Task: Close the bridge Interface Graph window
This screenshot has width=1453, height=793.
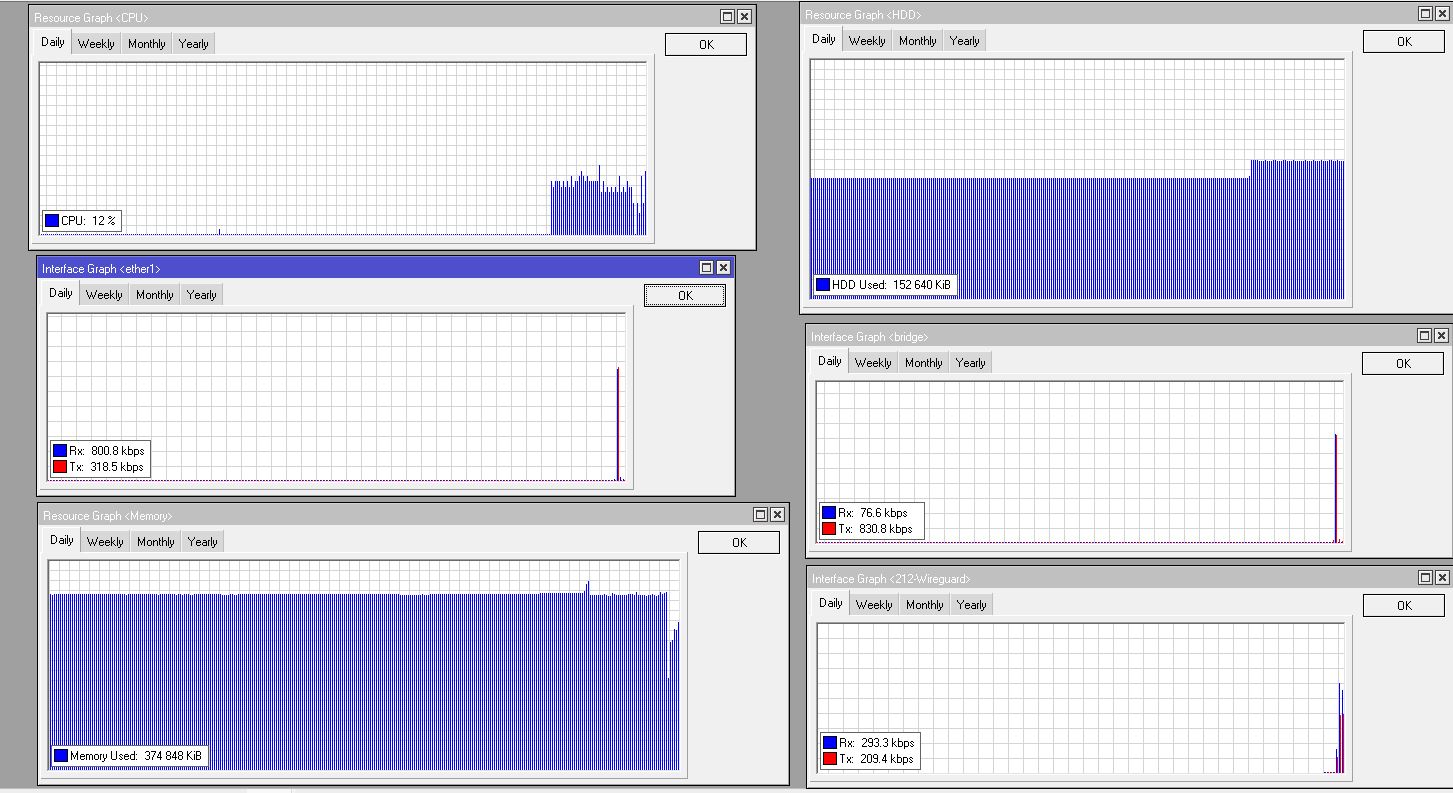Action: tap(1442, 336)
